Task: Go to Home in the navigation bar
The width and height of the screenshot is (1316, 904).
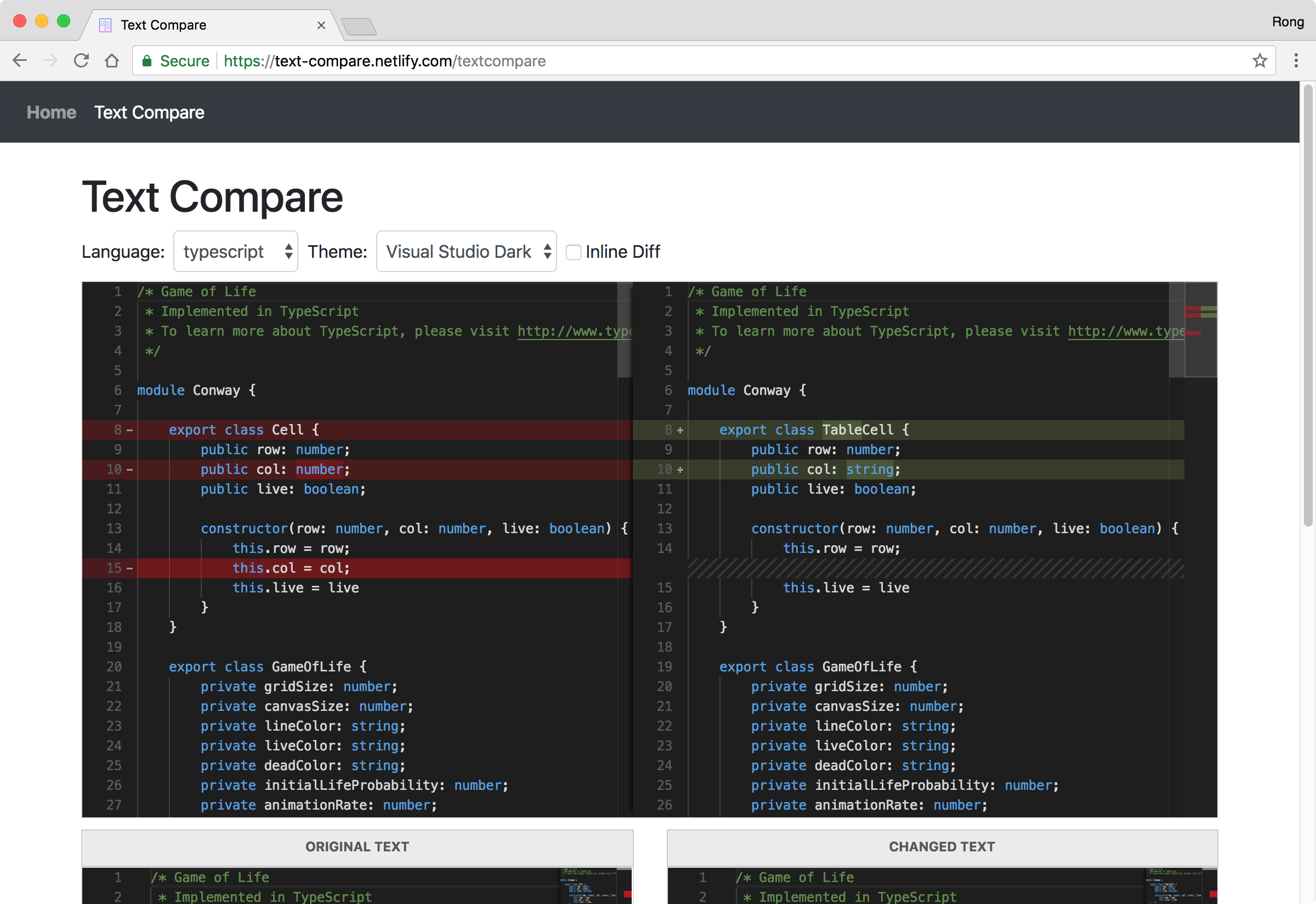Action: click(x=52, y=112)
